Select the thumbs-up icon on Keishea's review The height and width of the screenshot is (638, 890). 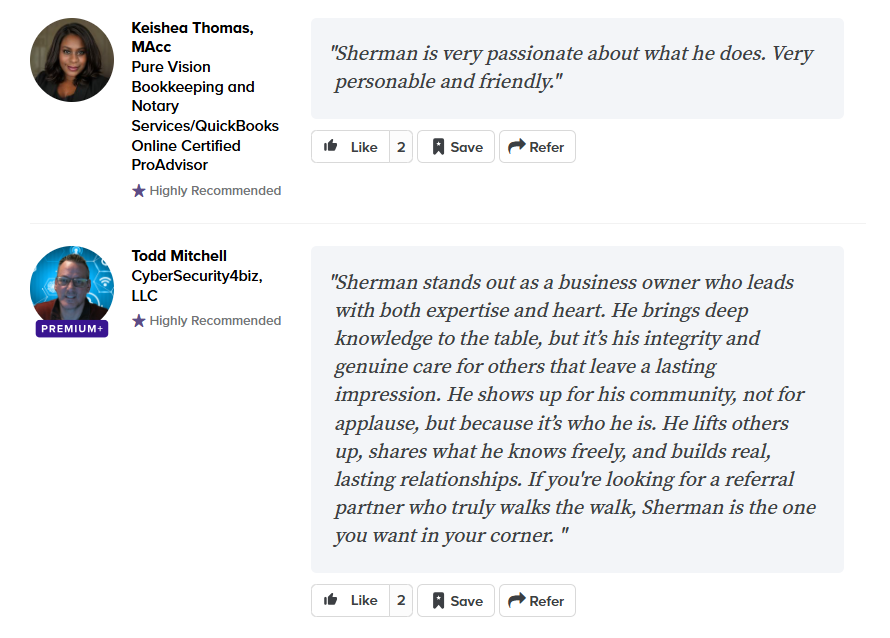coord(331,146)
